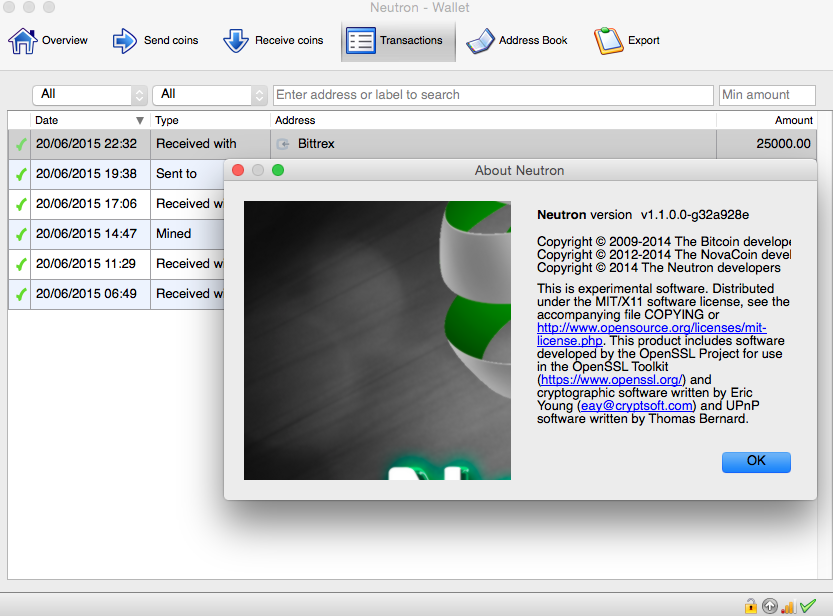Click the Send coins arrow icon
Viewport: 833px width, 616px height.
pos(125,41)
